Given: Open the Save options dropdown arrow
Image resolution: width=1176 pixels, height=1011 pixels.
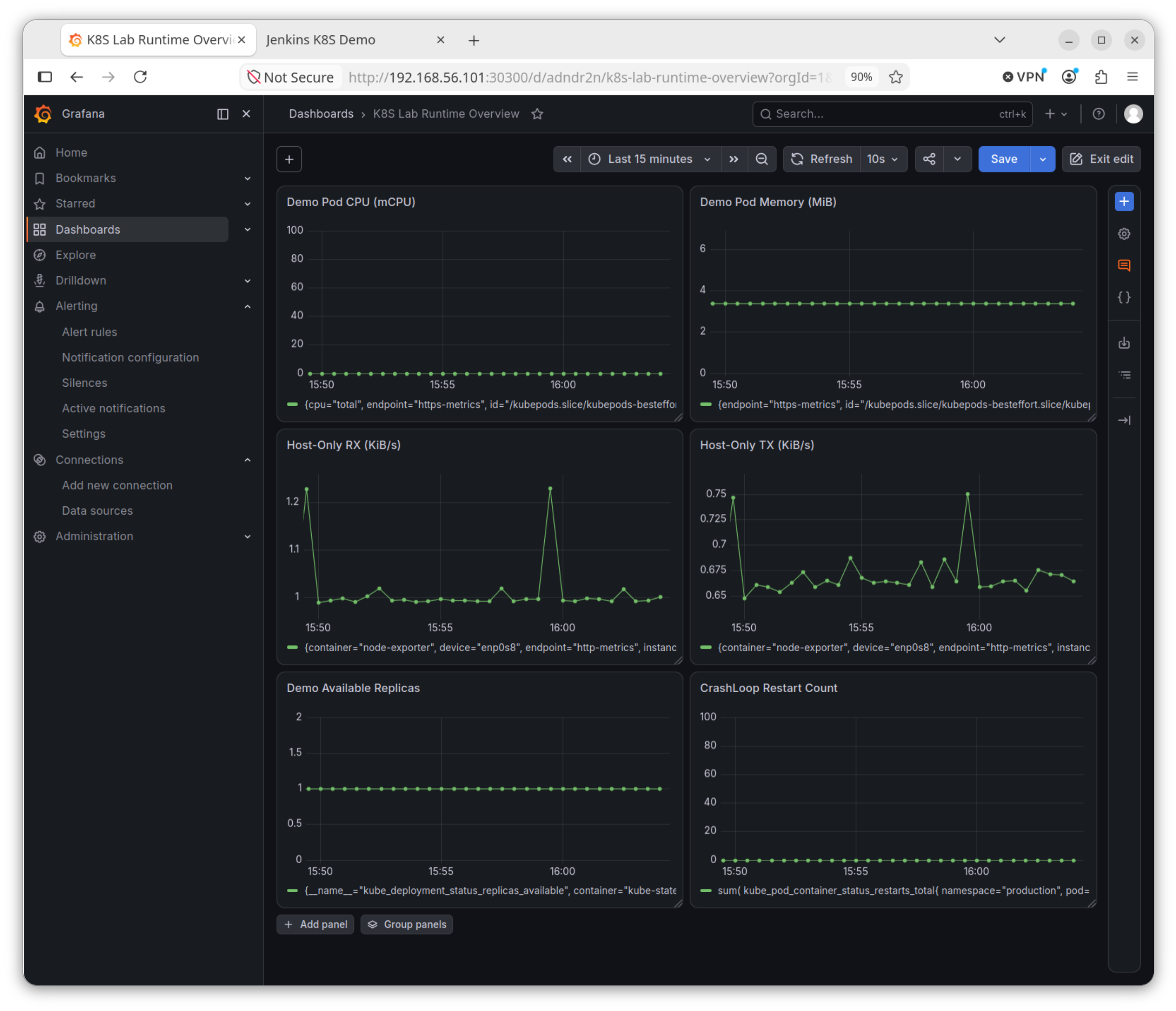Looking at the screenshot, I should coord(1043,159).
